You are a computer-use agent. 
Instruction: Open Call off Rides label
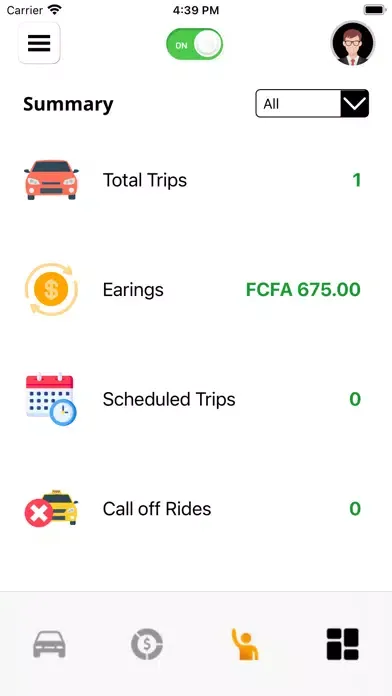tap(157, 509)
